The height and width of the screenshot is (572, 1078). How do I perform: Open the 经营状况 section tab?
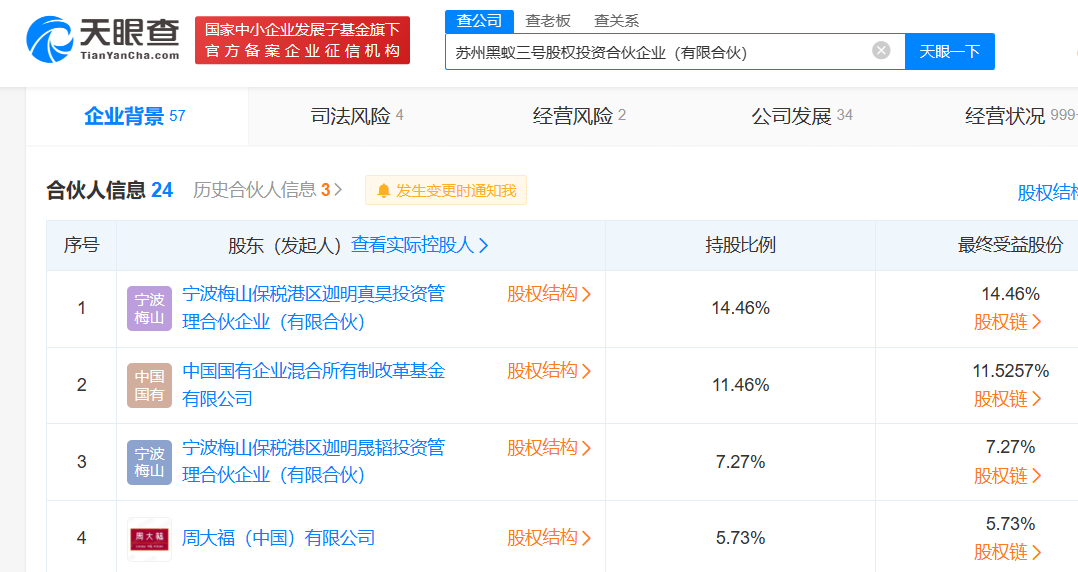pyautogui.click(x=1021, y=116)
